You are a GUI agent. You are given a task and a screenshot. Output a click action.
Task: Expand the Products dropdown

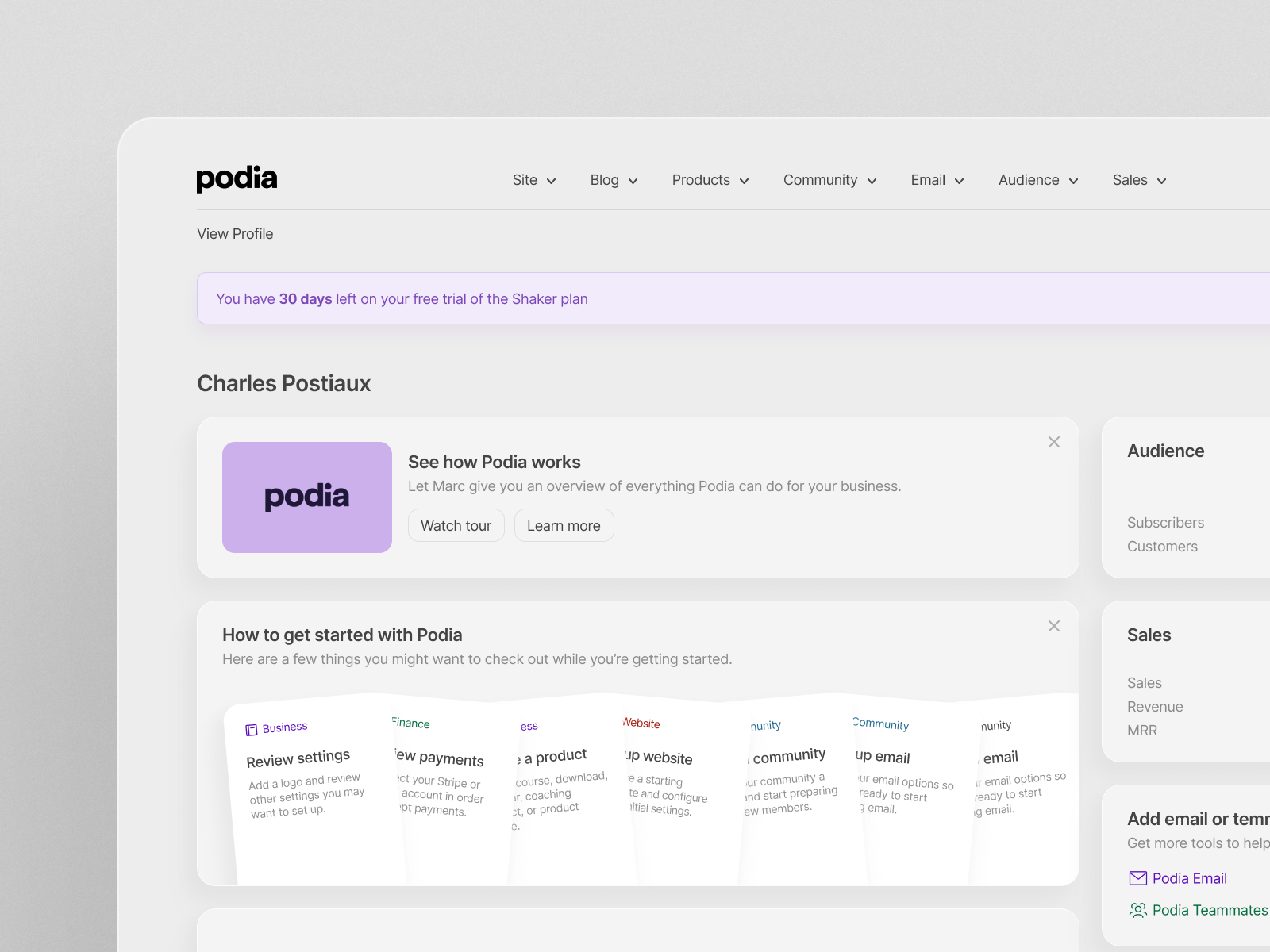point(709,180)
